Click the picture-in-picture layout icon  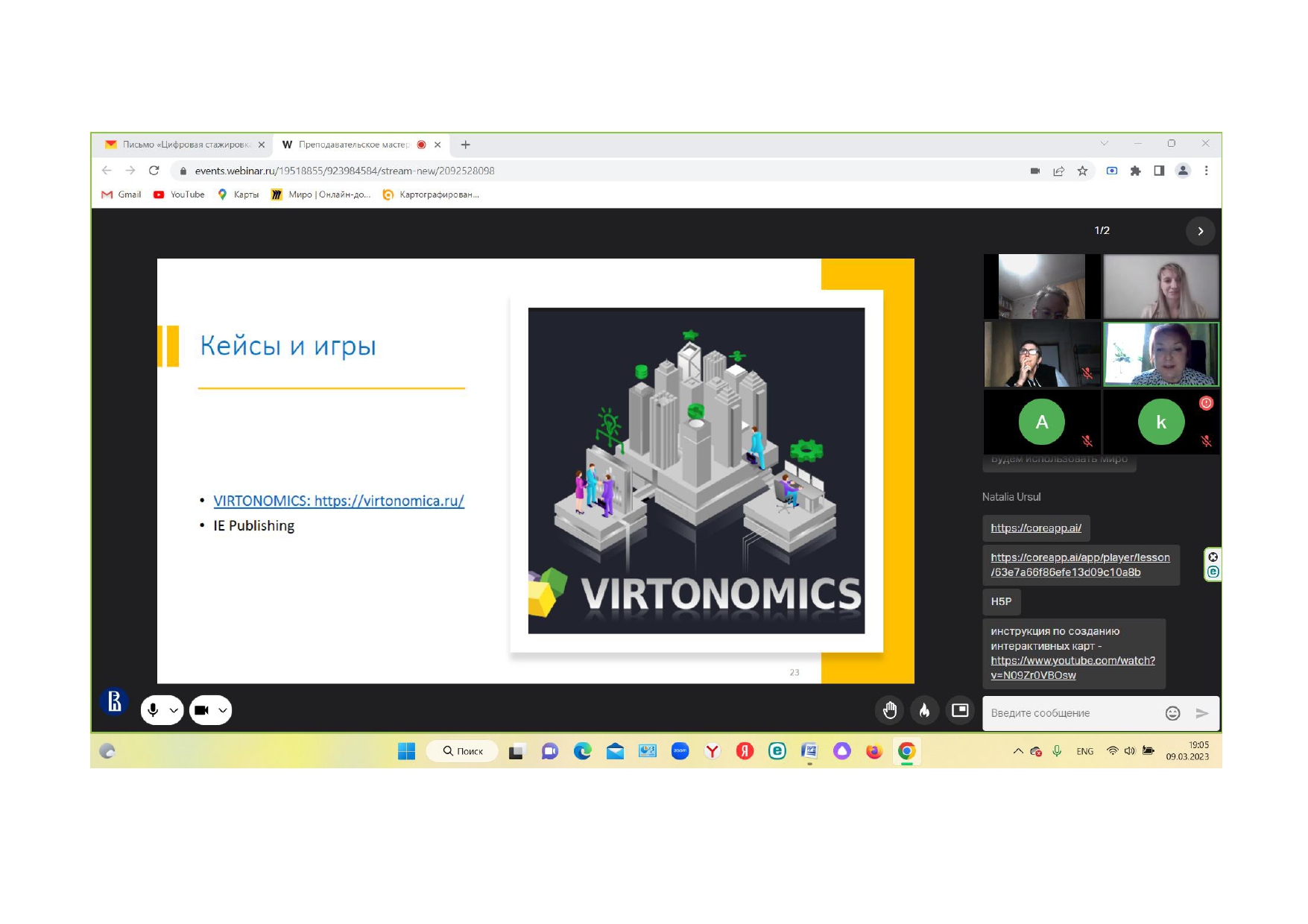coord(960,710)
